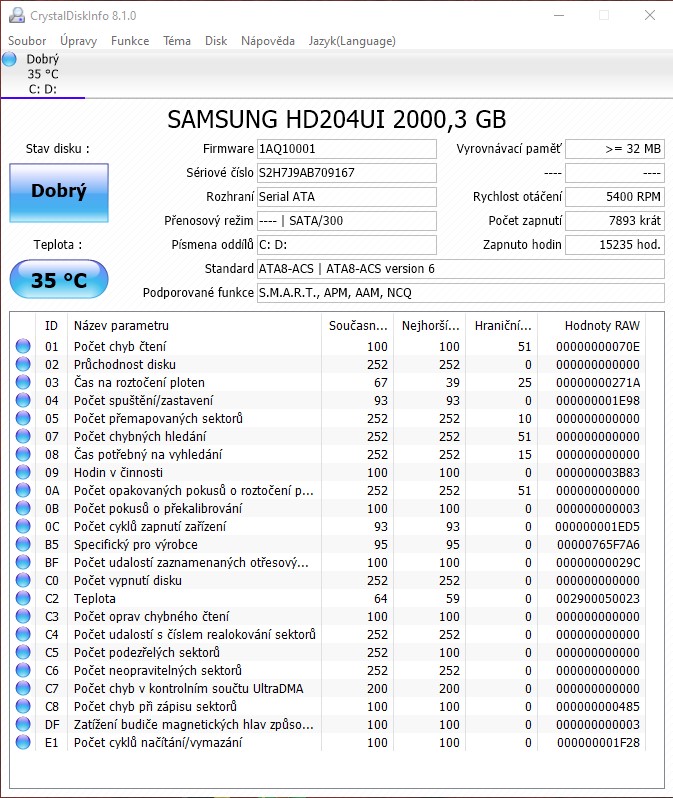Open the Téma menu
This screenshot has width=673, height=798.
point(177,41)
